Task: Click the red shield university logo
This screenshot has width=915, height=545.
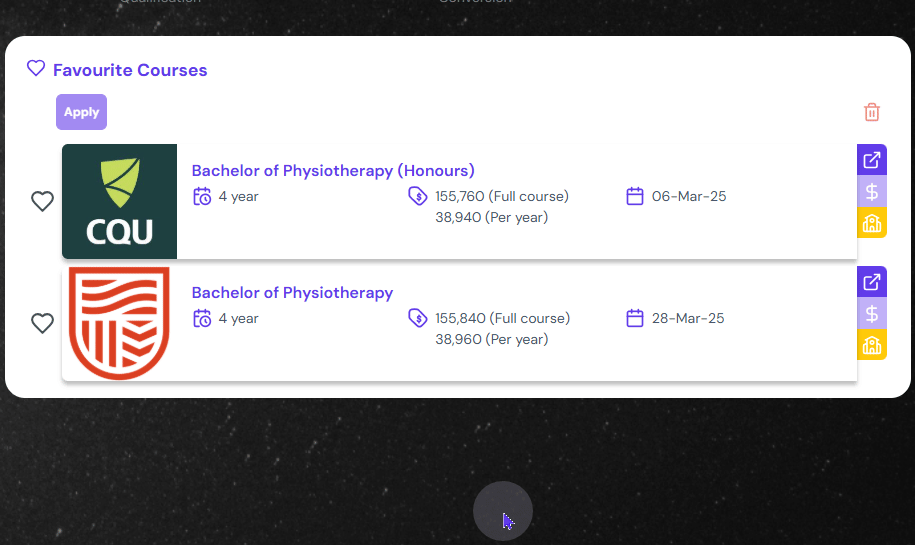Action: 120,323
